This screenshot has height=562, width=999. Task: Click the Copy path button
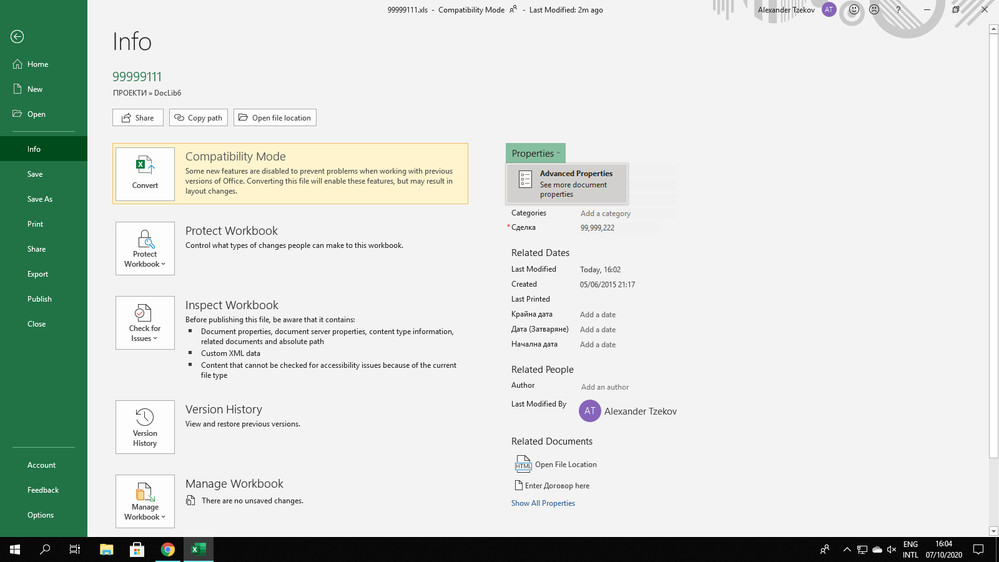point(198,118)
